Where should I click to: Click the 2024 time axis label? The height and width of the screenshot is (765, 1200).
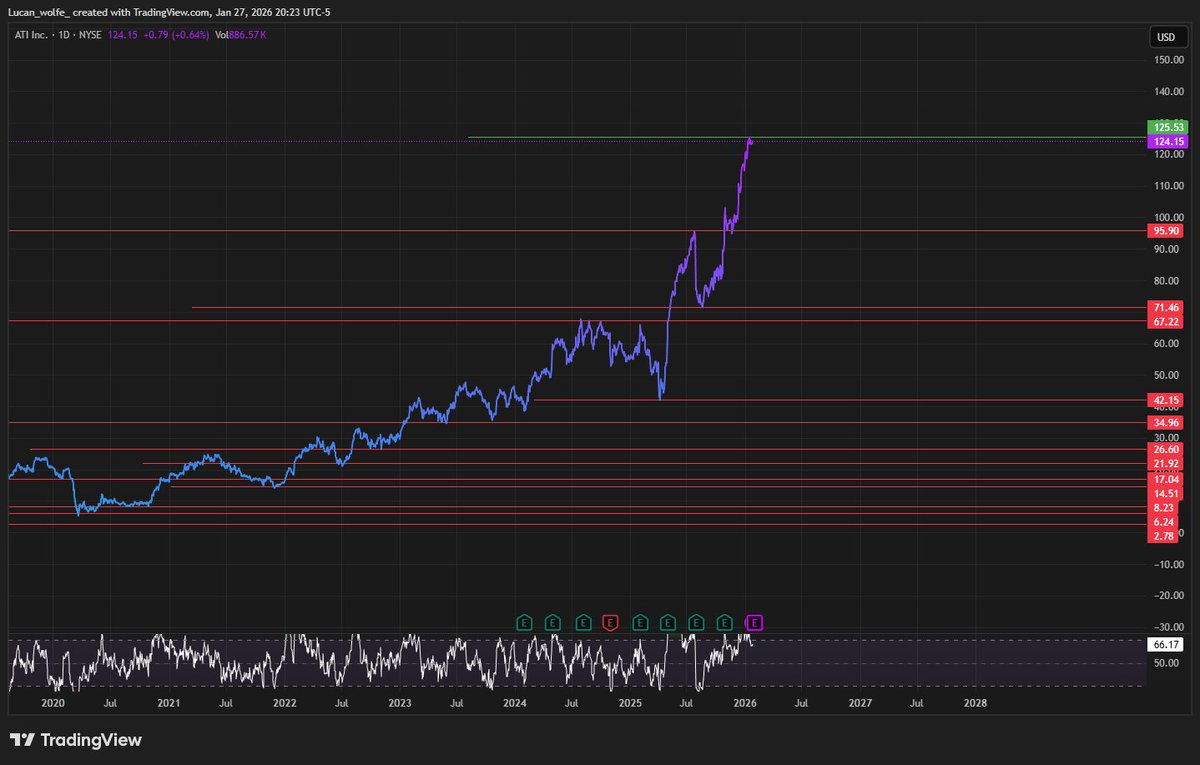pyautogui.click(x=515, y=704)
